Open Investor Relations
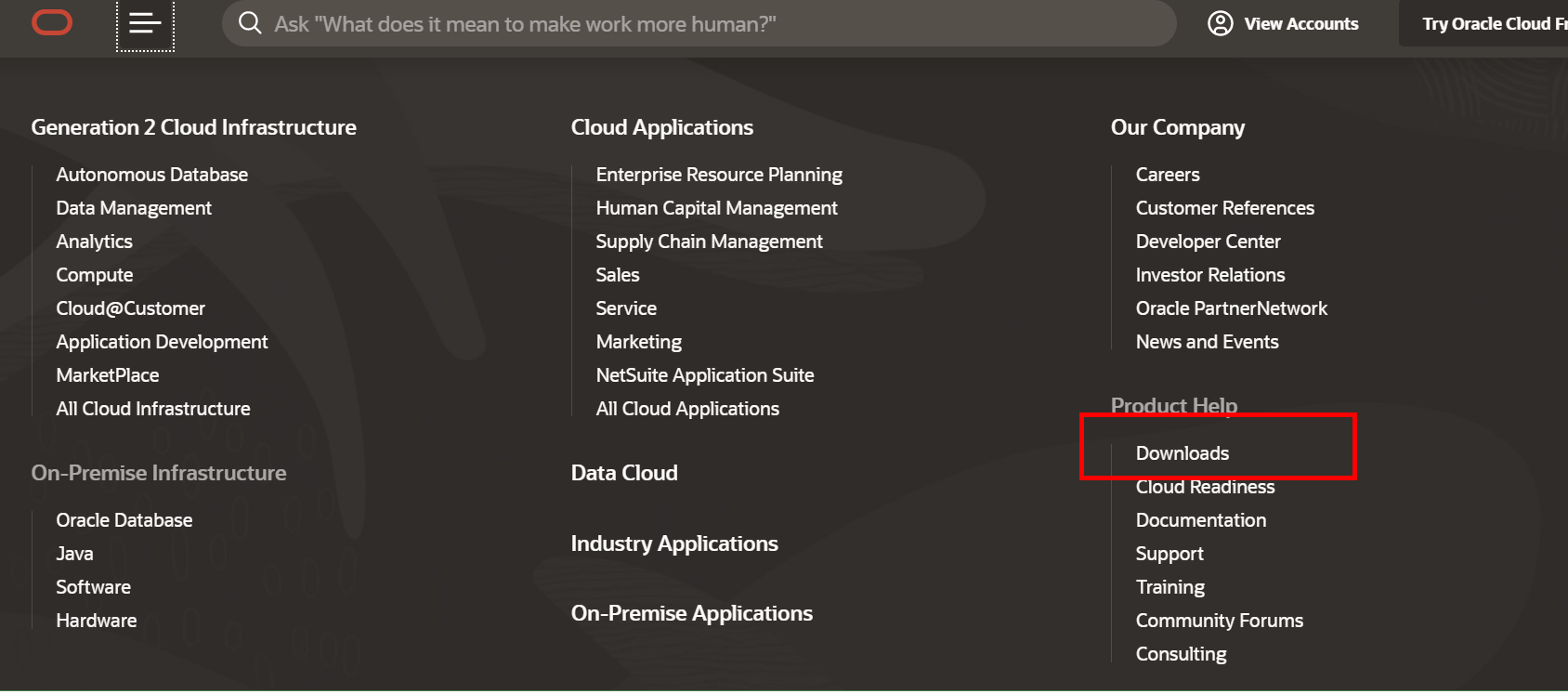The image size is (1568, 694). coord(1210,275)
